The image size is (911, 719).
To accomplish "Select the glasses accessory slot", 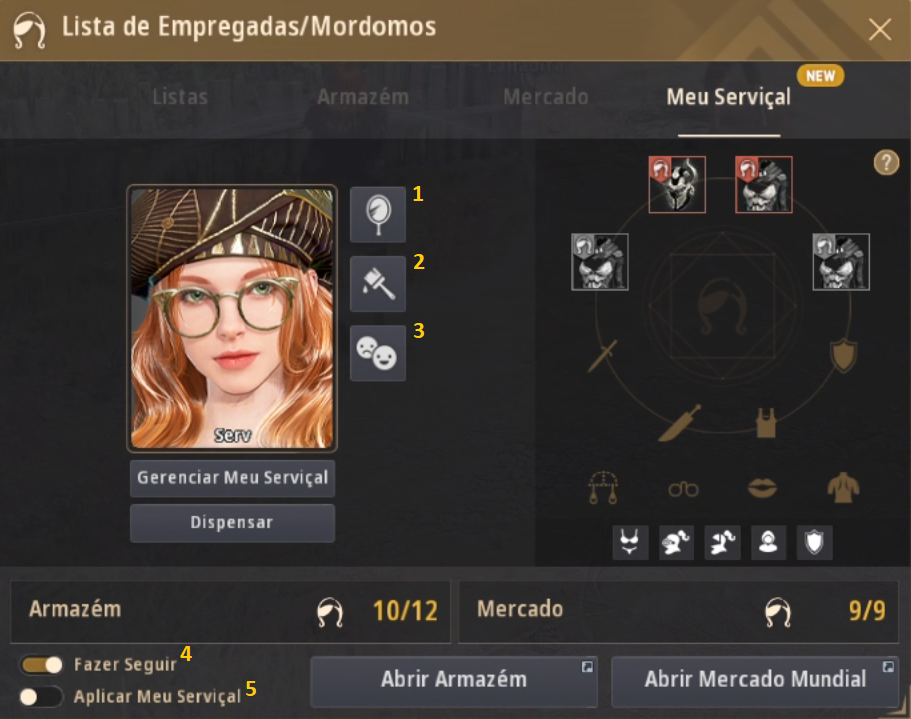I will tap(683, 490).
